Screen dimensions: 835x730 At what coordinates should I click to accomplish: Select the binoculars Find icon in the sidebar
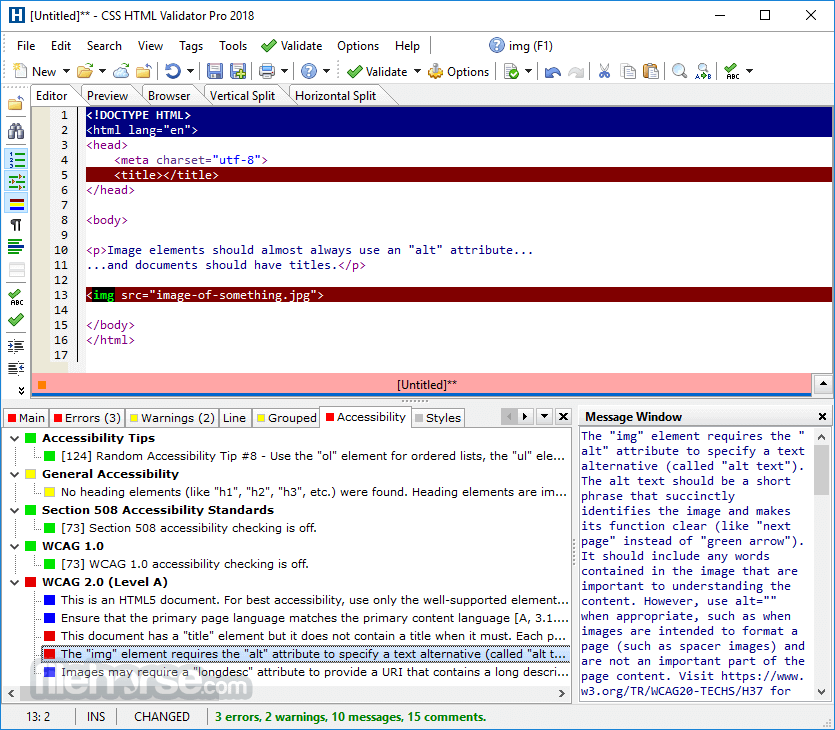(x=15, y=130)
